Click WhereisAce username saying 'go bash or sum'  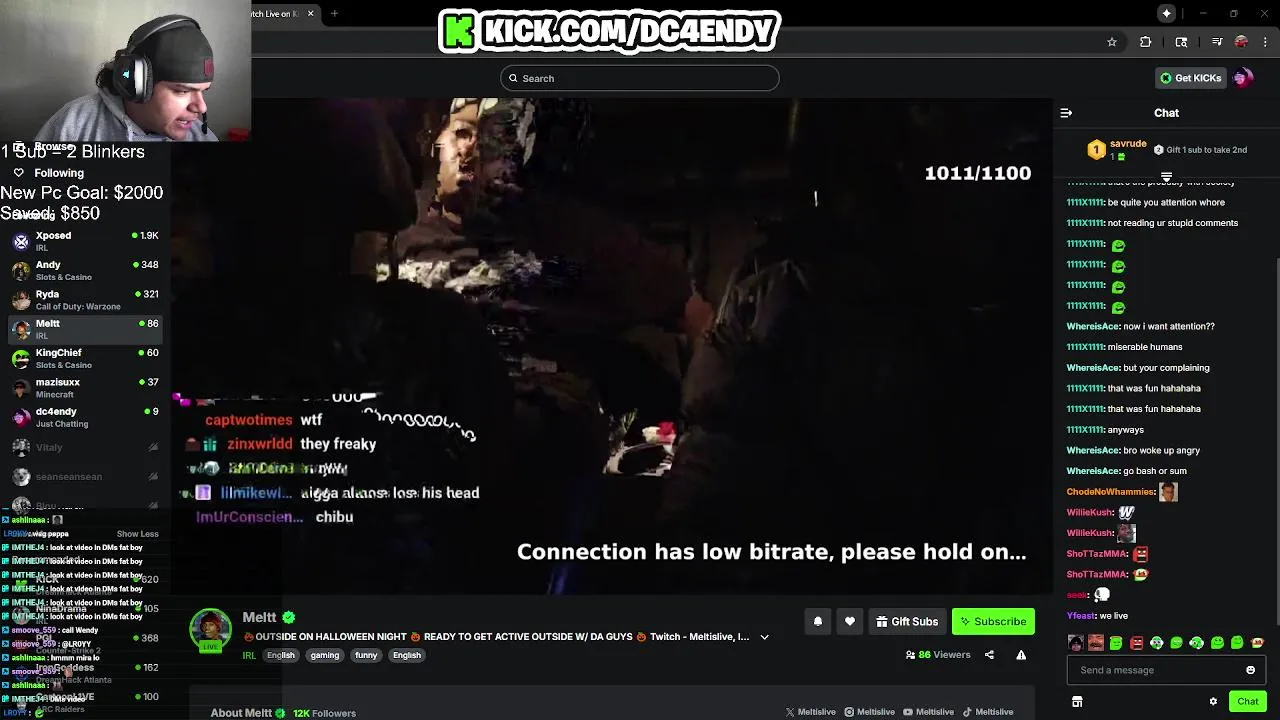click(x=1092, y=471)
